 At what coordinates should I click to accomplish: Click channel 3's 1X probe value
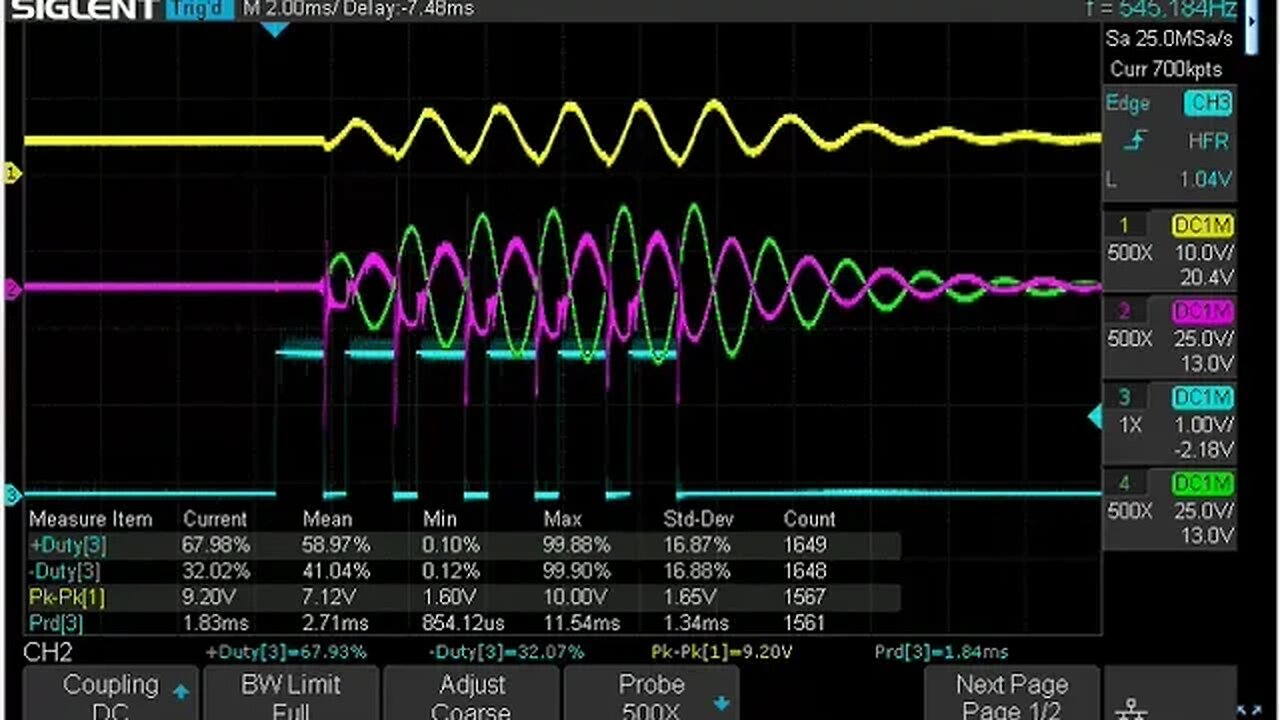click(x=1130, y=425)
